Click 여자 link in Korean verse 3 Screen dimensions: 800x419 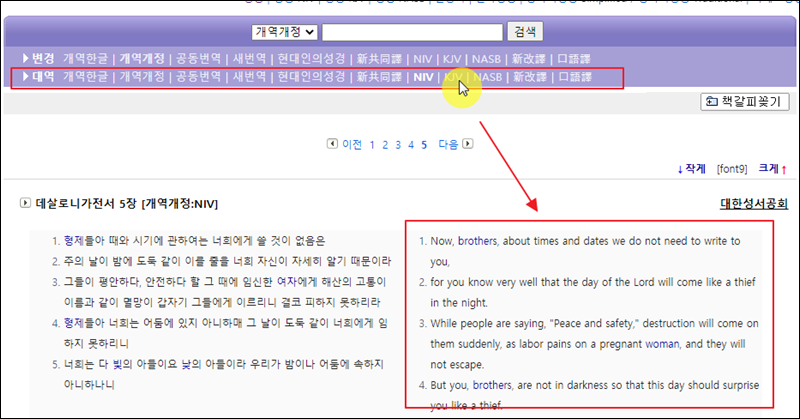pos(287,282)
